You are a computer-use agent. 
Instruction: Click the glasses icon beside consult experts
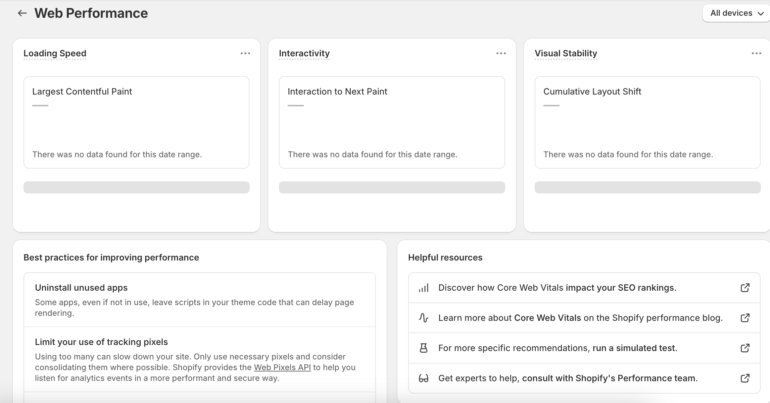pos(423,378)
